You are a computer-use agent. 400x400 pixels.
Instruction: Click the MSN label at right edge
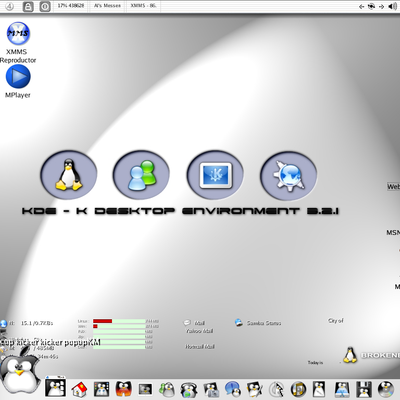click(393, 233)
